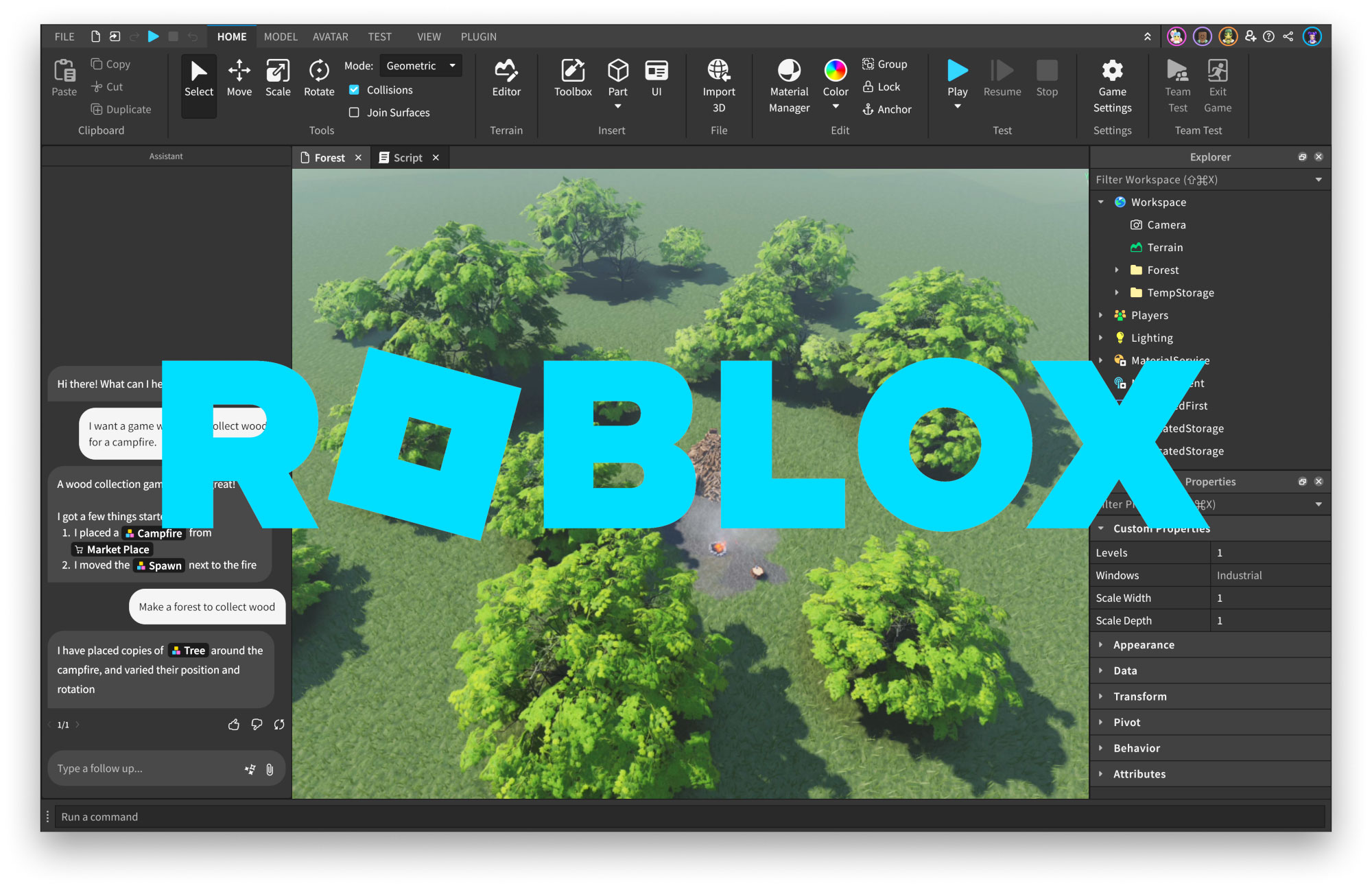
Task: Open the FILE menu
Action: [x=64, y=36]
